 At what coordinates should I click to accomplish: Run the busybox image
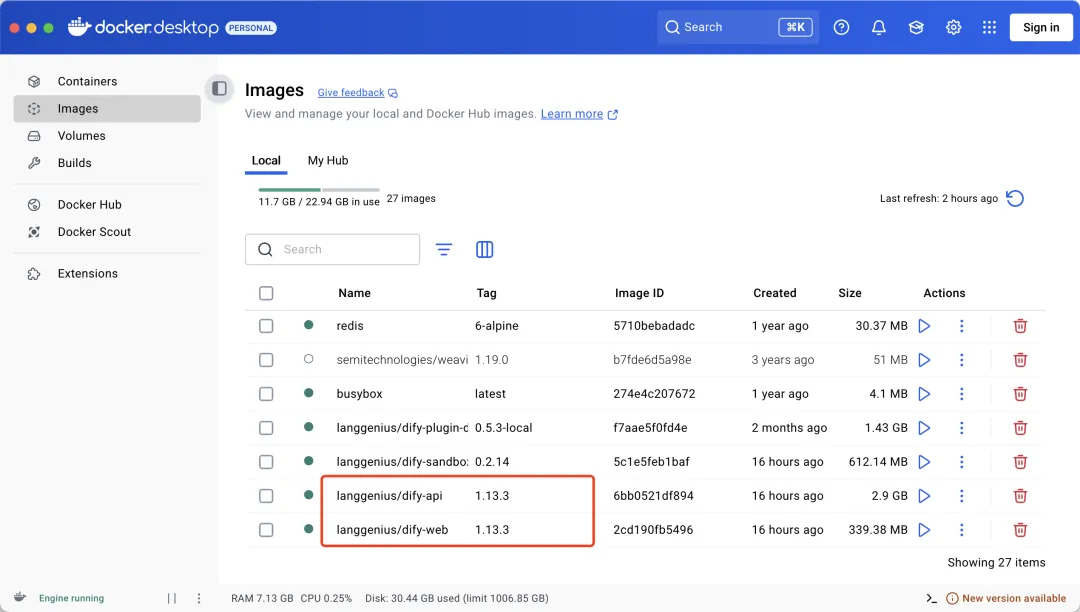point(924,394)
